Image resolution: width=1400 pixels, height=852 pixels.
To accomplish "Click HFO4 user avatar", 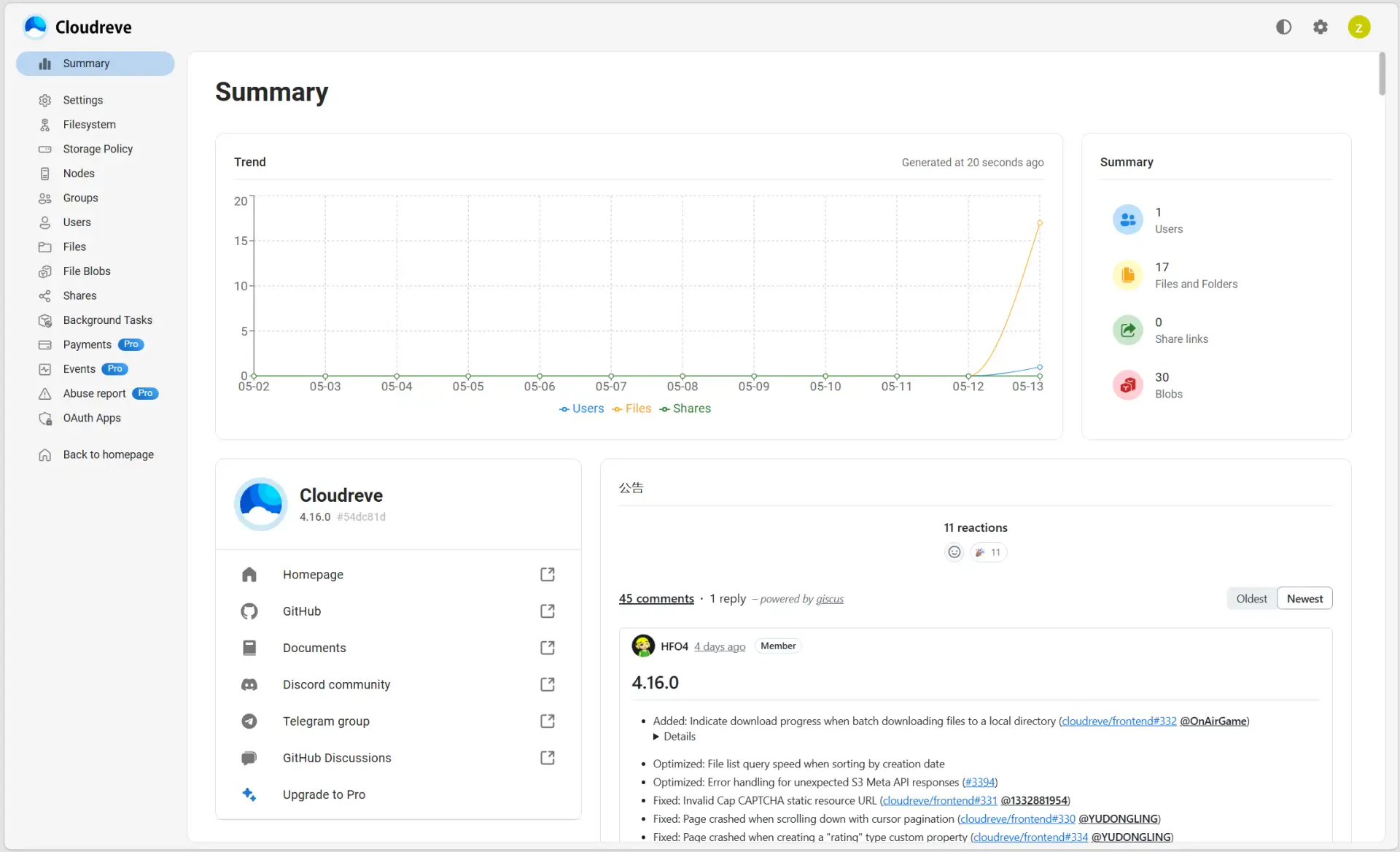I will (x=643, y=646).
